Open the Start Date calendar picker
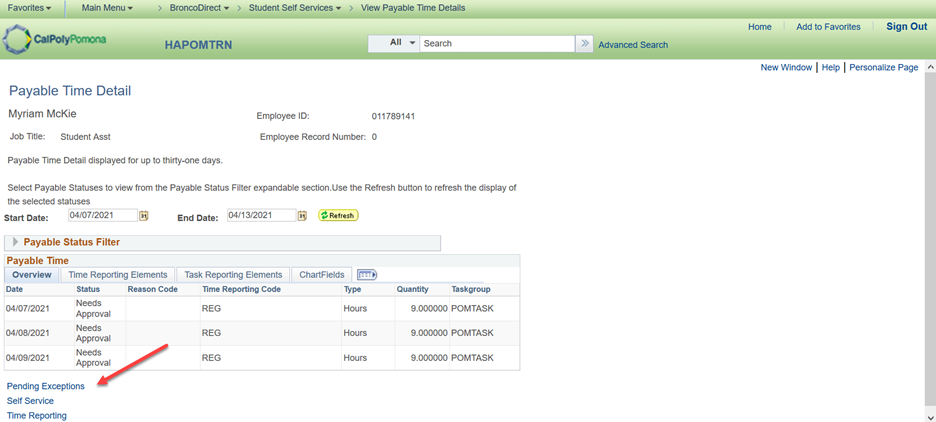The height and width of the screenshot is (422, 936). tap(144, 216)
